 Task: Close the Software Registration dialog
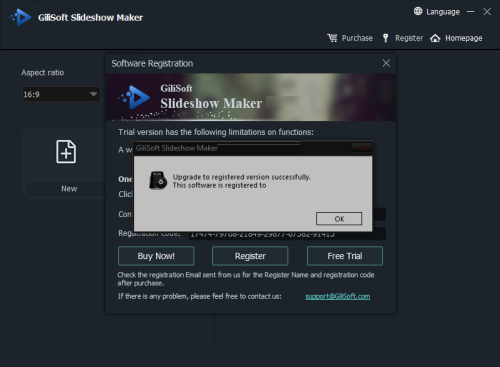coord(386,63)
